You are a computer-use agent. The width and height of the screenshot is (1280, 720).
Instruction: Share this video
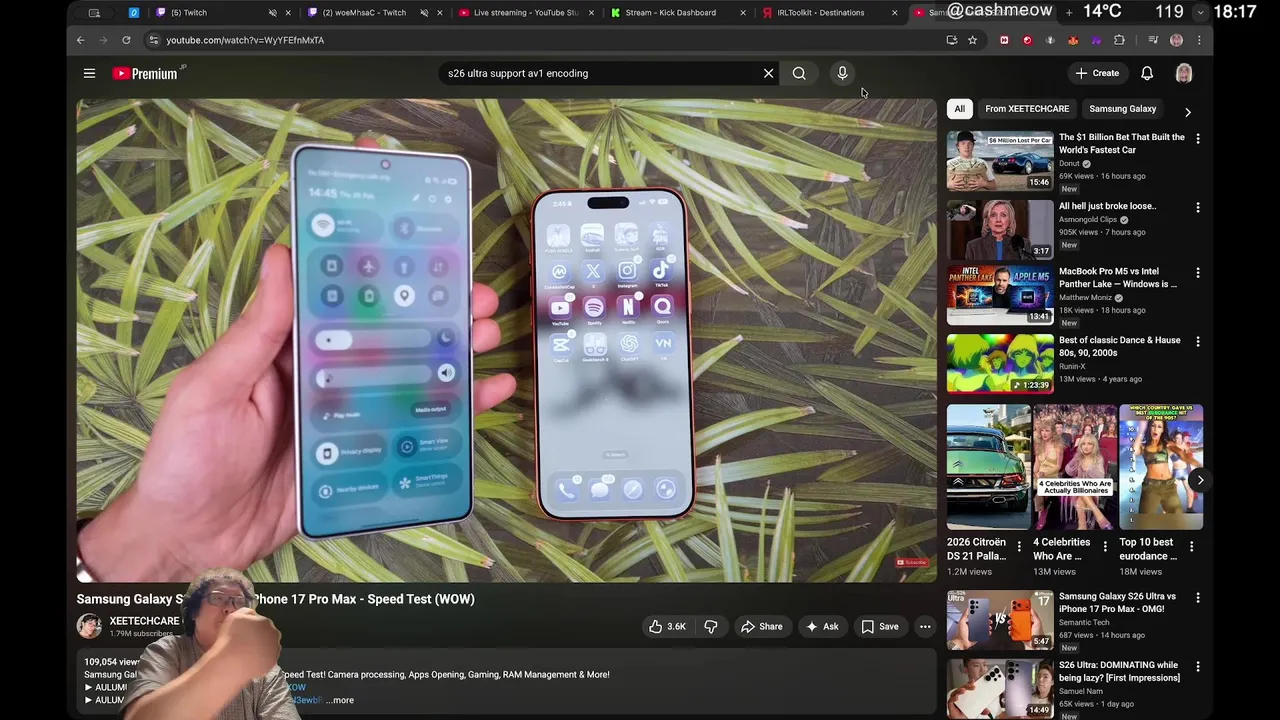[762, 627]
